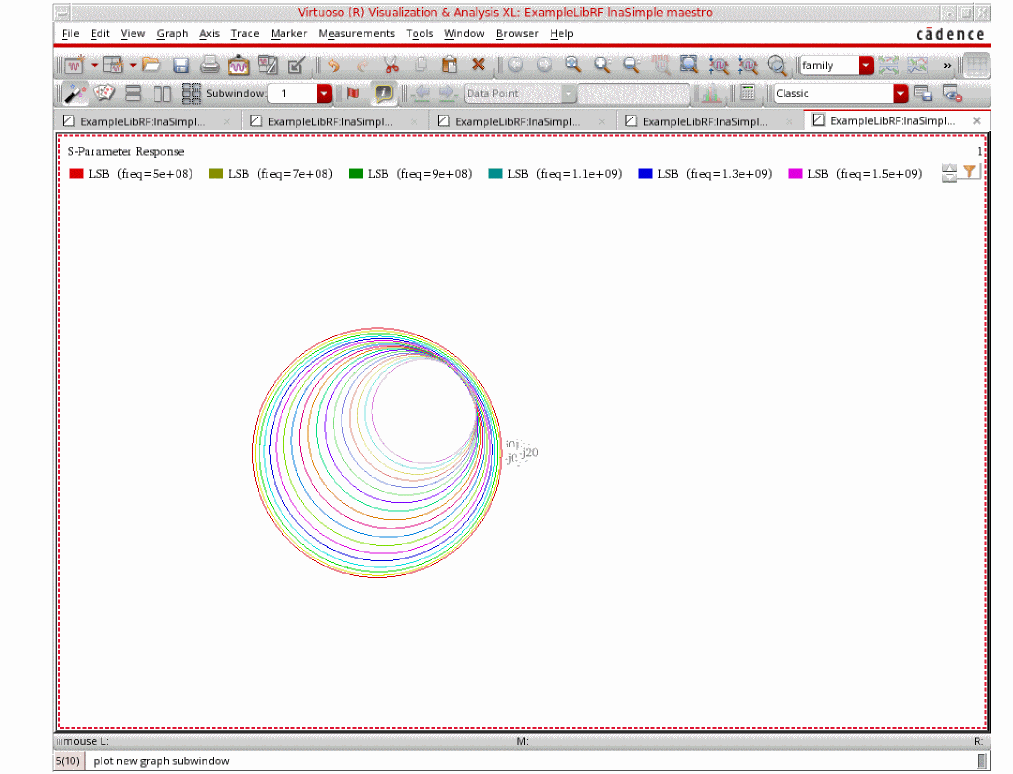1013x774 pixels.
Task: Open the family plot type dropdown
Action: pos(865,65)
